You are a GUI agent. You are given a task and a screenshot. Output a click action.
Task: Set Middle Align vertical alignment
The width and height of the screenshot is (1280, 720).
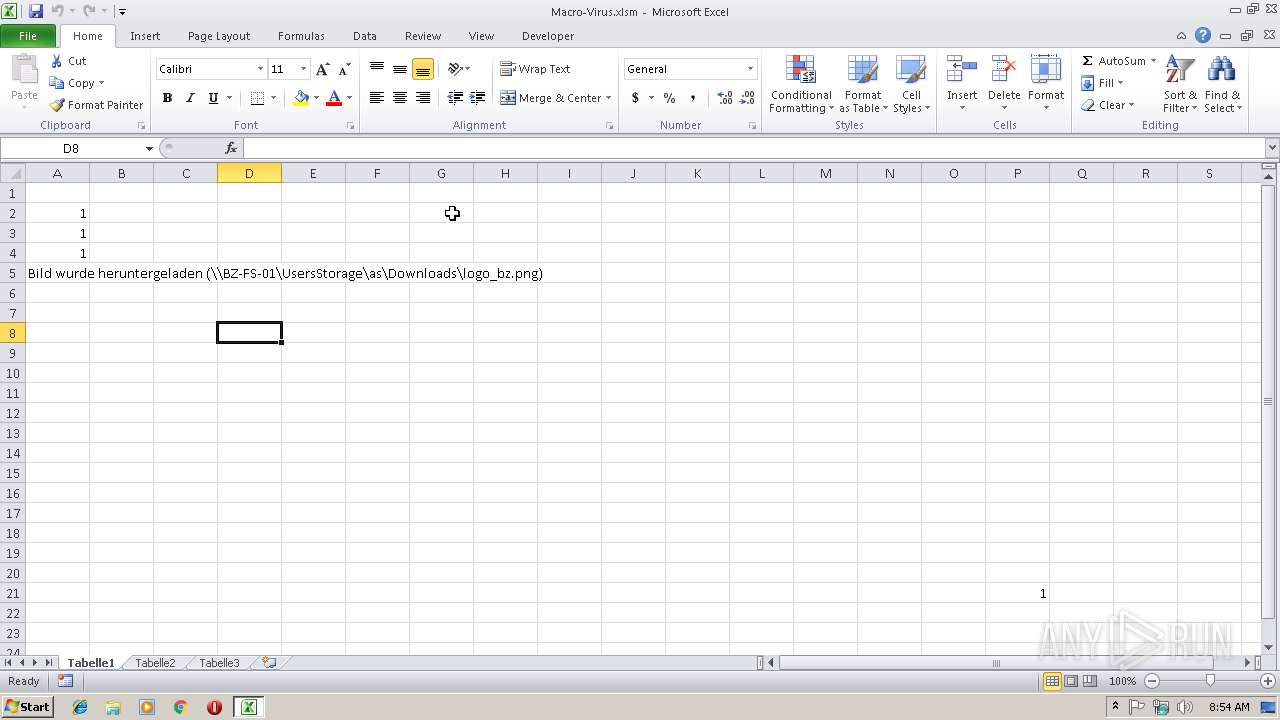coord(400,69)
